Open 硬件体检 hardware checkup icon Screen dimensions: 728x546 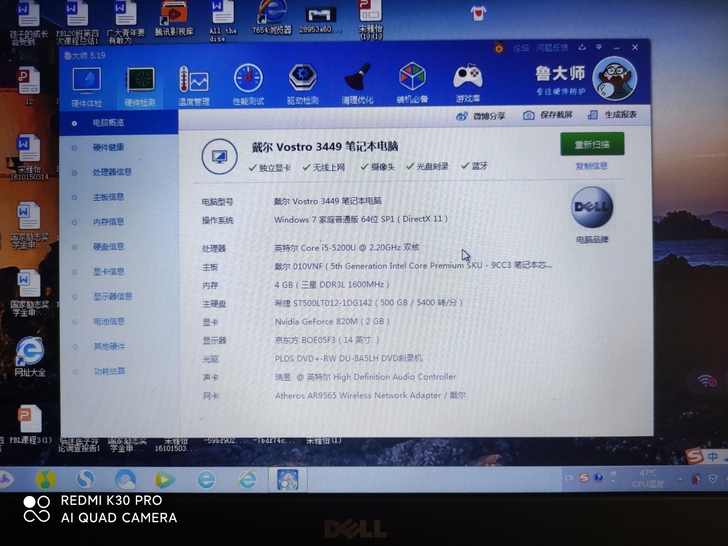87,87
